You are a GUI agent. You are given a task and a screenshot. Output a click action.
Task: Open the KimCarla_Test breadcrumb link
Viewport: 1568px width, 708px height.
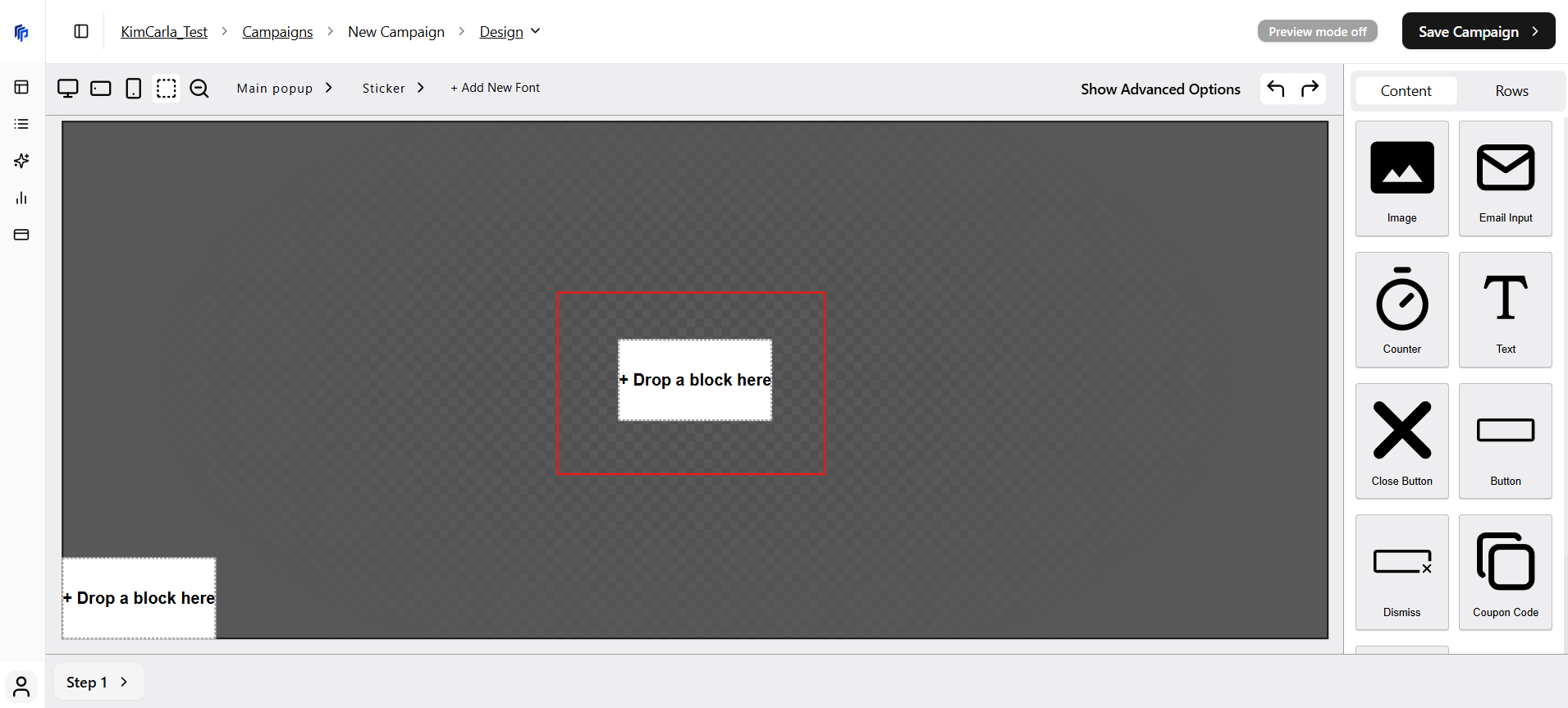click(164, 32)
